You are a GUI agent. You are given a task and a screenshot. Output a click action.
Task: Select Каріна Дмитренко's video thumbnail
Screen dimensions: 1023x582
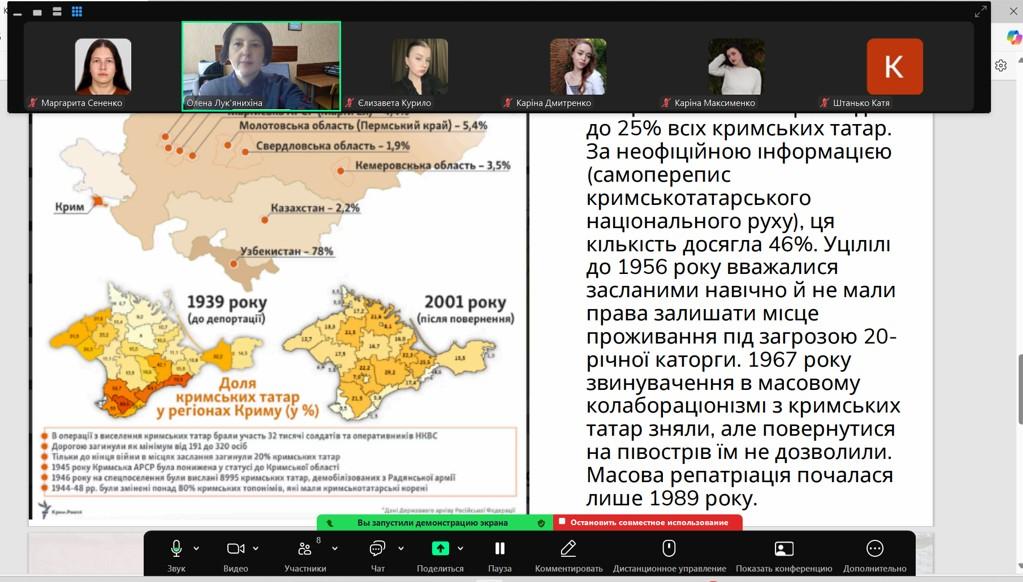coord(578,67)
